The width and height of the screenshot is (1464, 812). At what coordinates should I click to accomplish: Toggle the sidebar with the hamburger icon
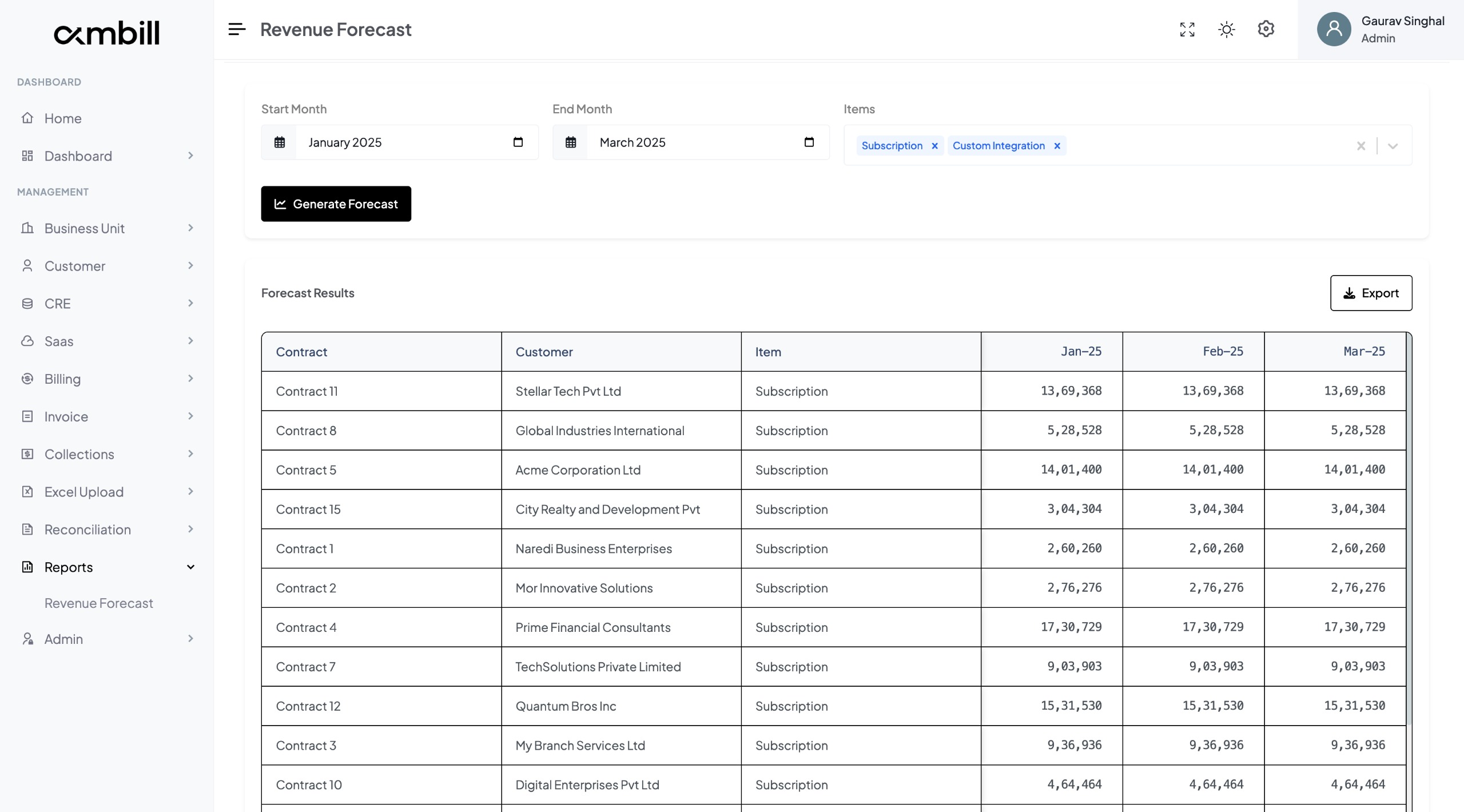pos(236,29)
